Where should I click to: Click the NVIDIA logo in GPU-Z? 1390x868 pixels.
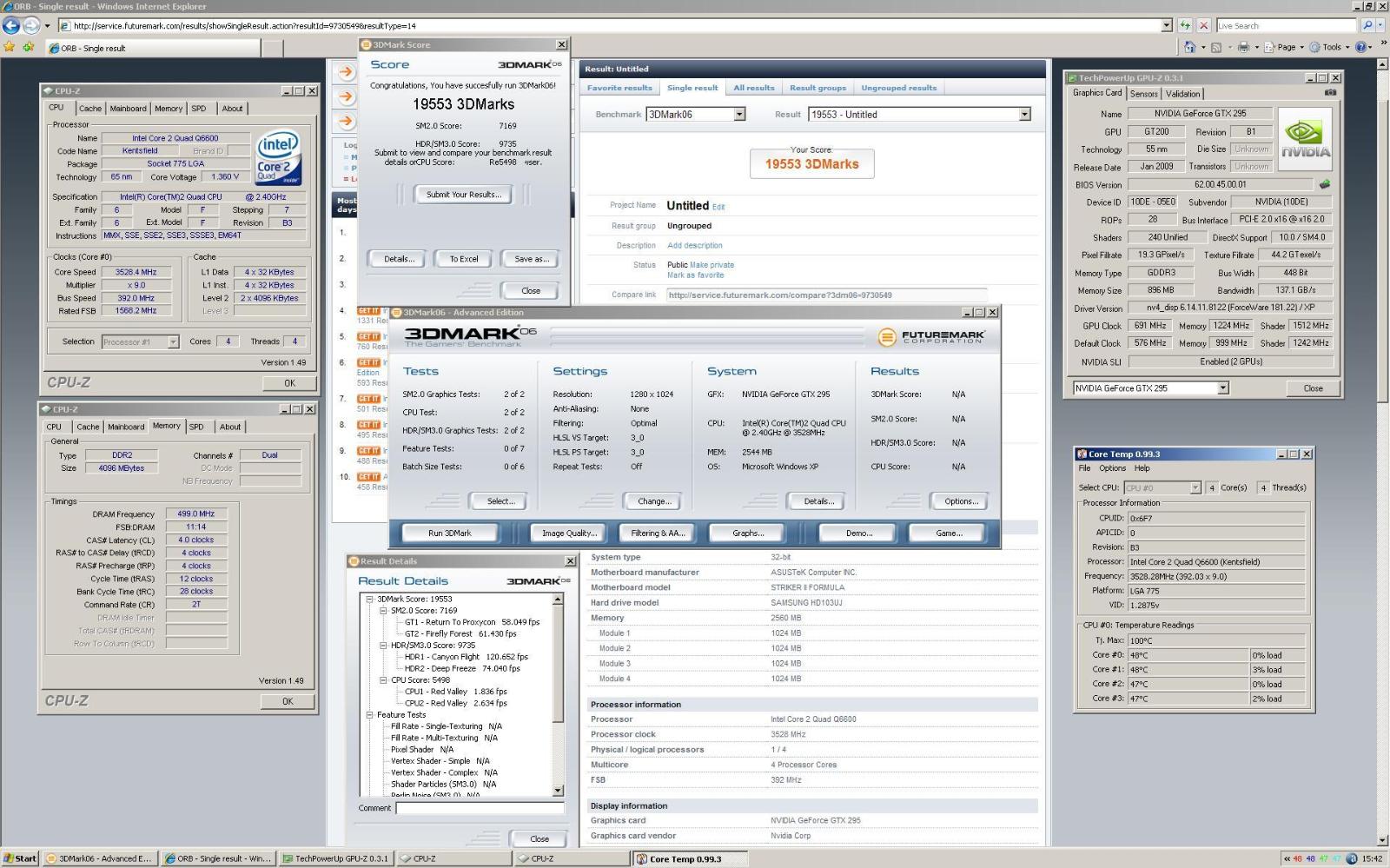coord(1305,138)
